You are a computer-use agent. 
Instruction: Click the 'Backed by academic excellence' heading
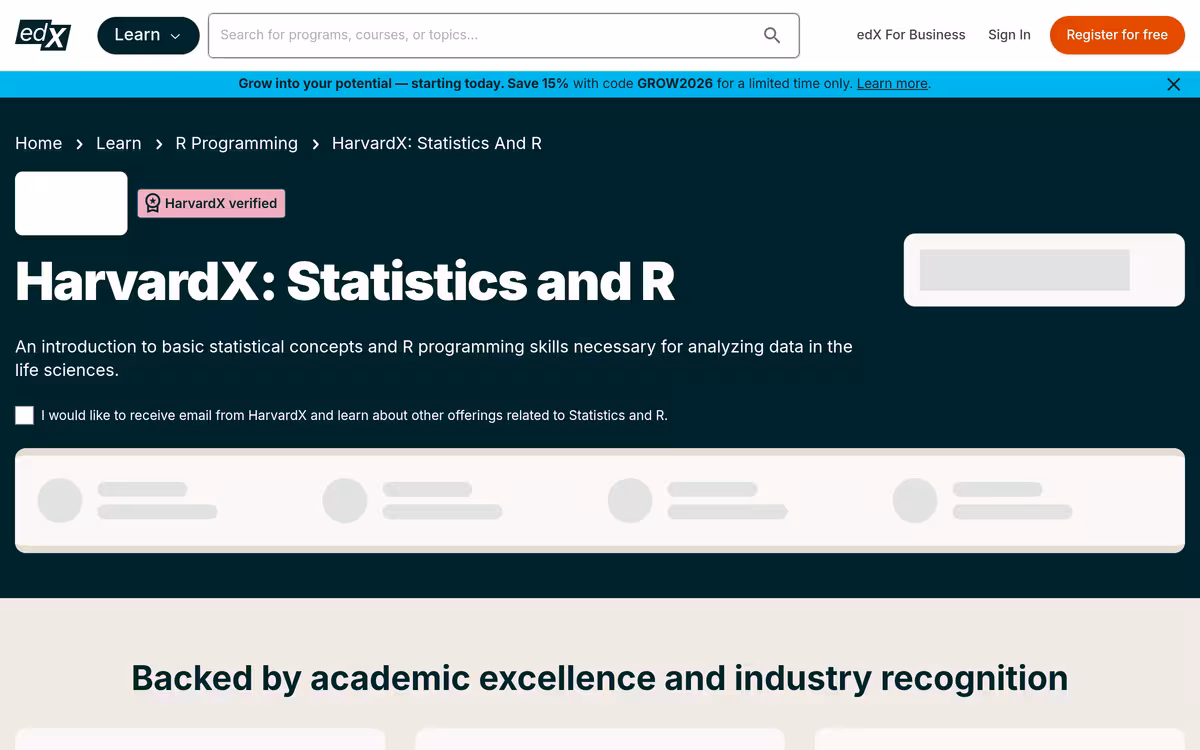pyautogui.click(x=600, y=678)
